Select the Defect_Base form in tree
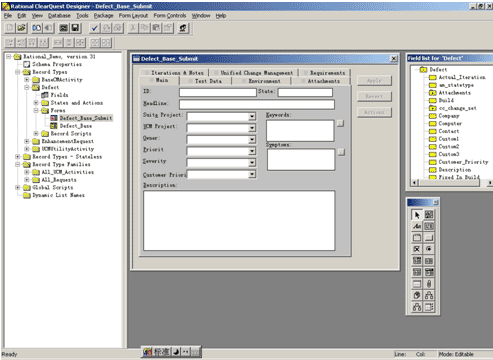493x360 pixels. click(76, 126)
